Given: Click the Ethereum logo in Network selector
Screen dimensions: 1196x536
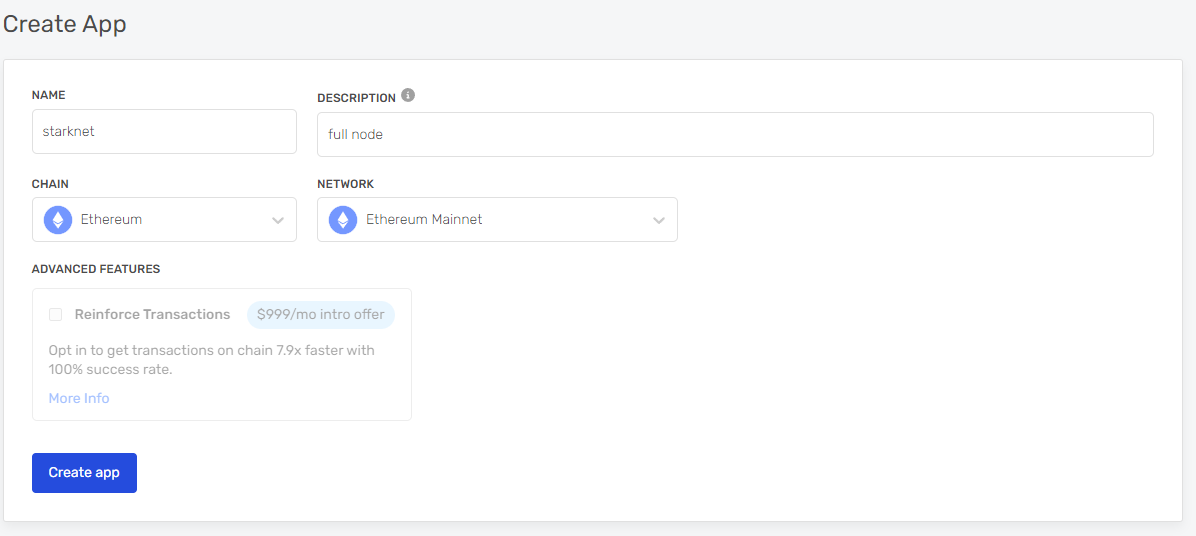Looking at the screenshot, I should (x=343, y=220).
